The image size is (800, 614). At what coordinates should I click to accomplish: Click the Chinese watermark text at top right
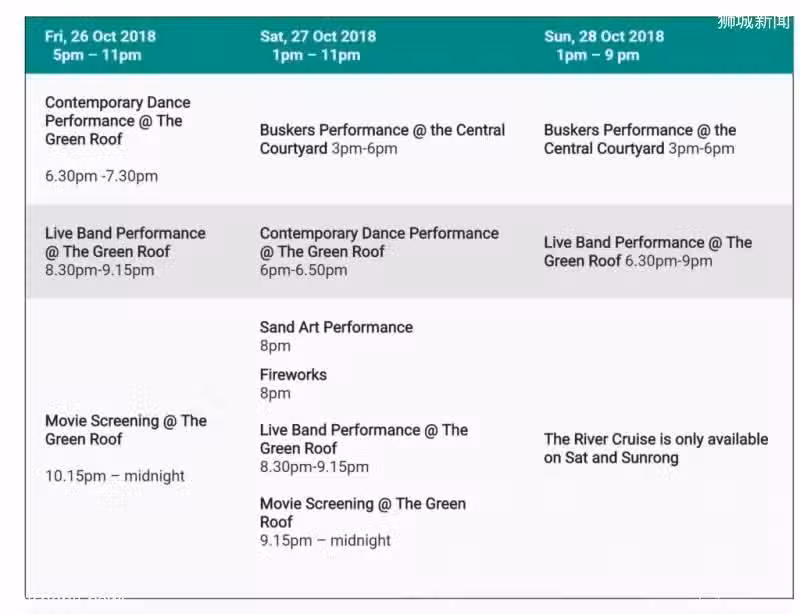click(x=754, y=22)
